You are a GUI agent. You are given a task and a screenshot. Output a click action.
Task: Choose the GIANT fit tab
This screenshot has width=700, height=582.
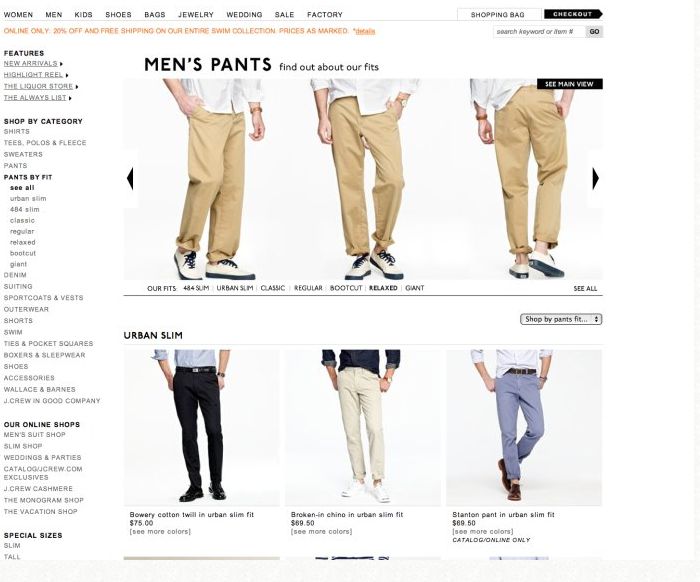pyautogui.click(x=415, y=288)
